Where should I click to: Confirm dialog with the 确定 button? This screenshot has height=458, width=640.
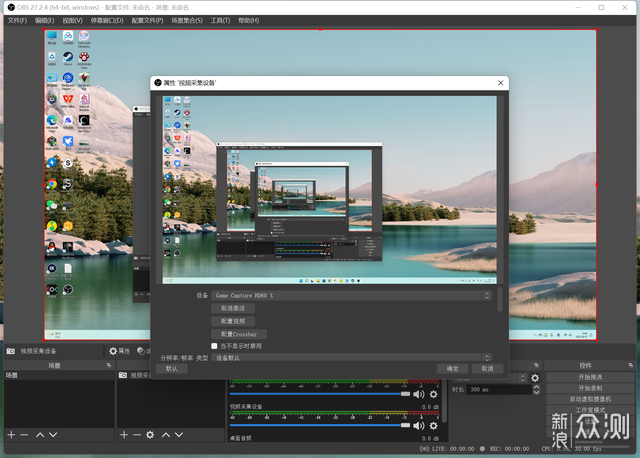(x=452, y=369)
